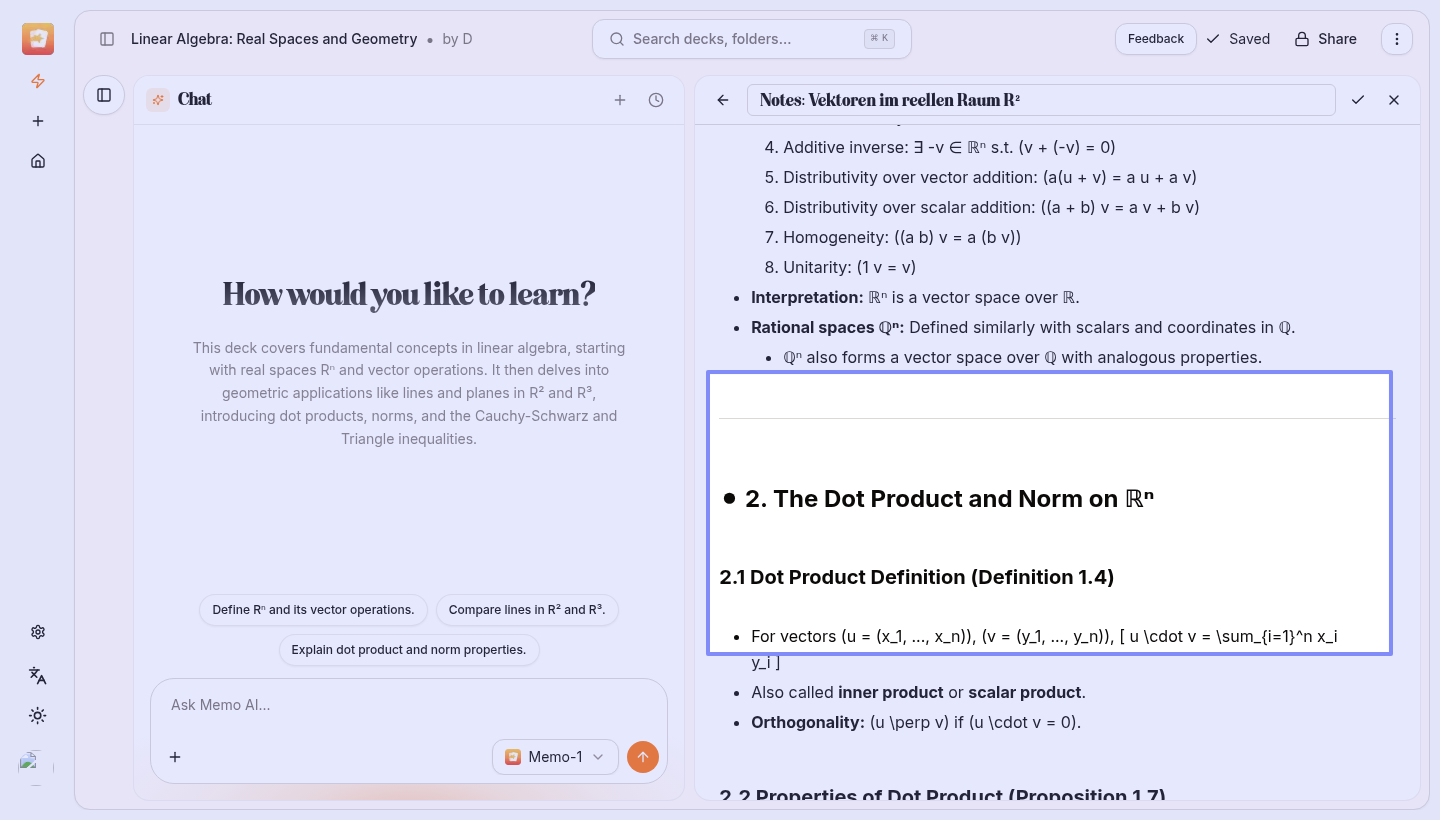Confirm note title with checkmark icon

tap(1358, 100)
